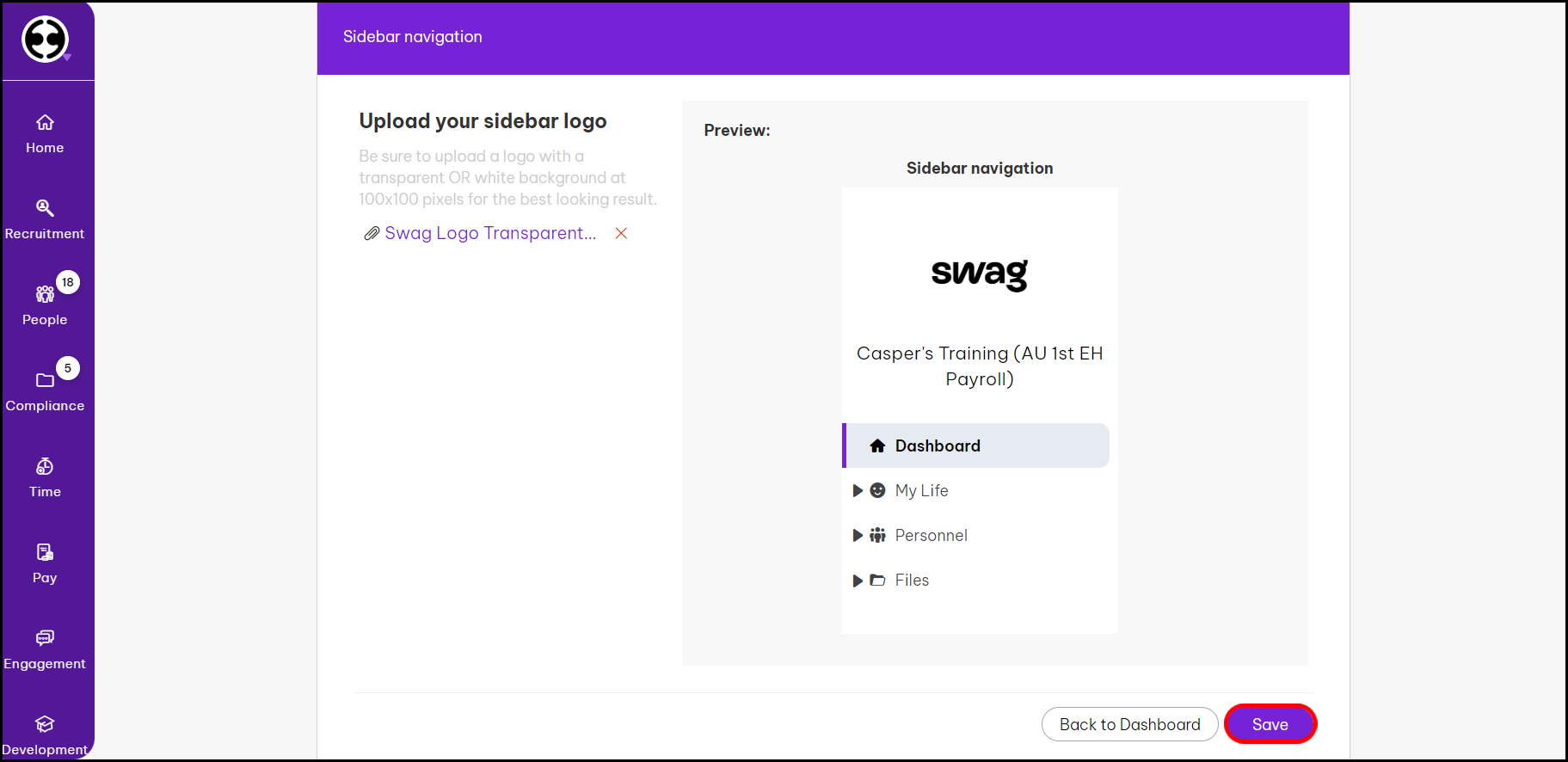This screenshot has height=762, width=1568.
Task: Save the sidebar logo settings
Action: 1270,724
